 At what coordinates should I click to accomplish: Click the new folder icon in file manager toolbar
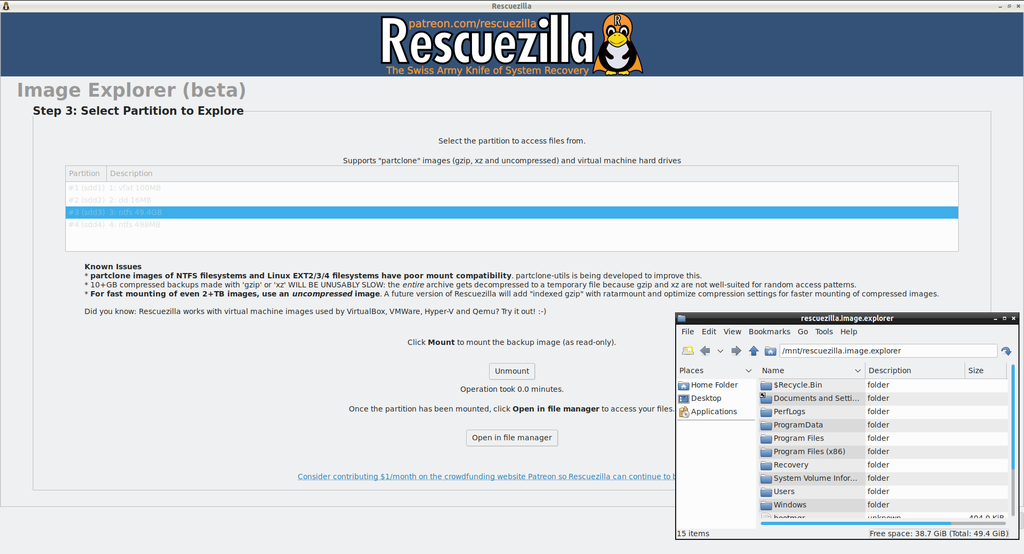point(688,351)
